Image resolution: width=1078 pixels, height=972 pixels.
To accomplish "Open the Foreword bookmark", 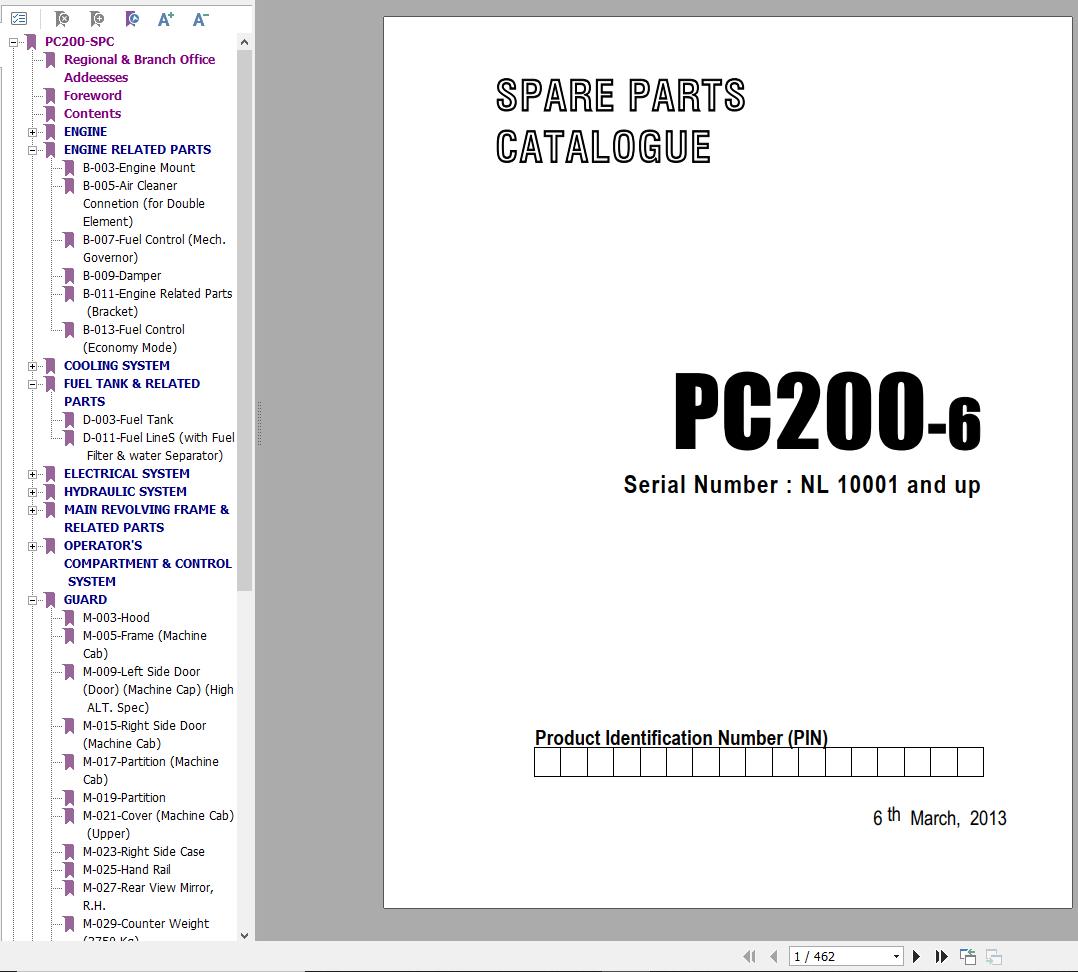I will [92, 96].
